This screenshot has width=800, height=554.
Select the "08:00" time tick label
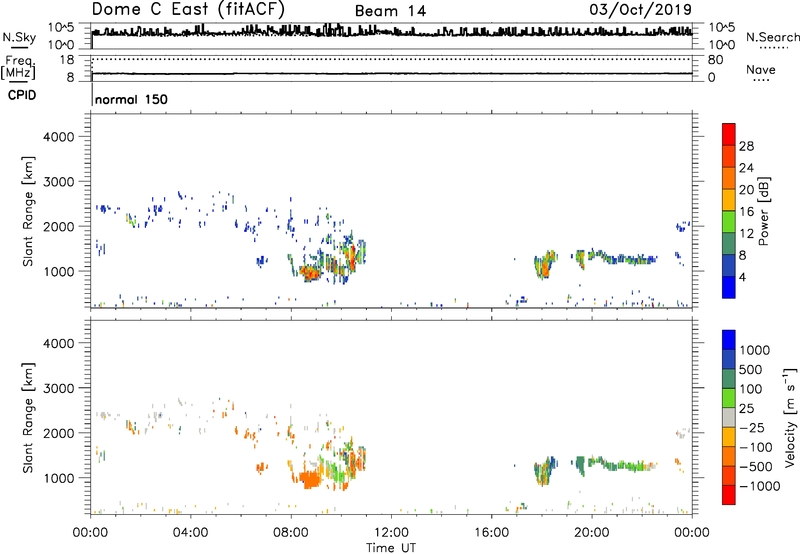291,533
